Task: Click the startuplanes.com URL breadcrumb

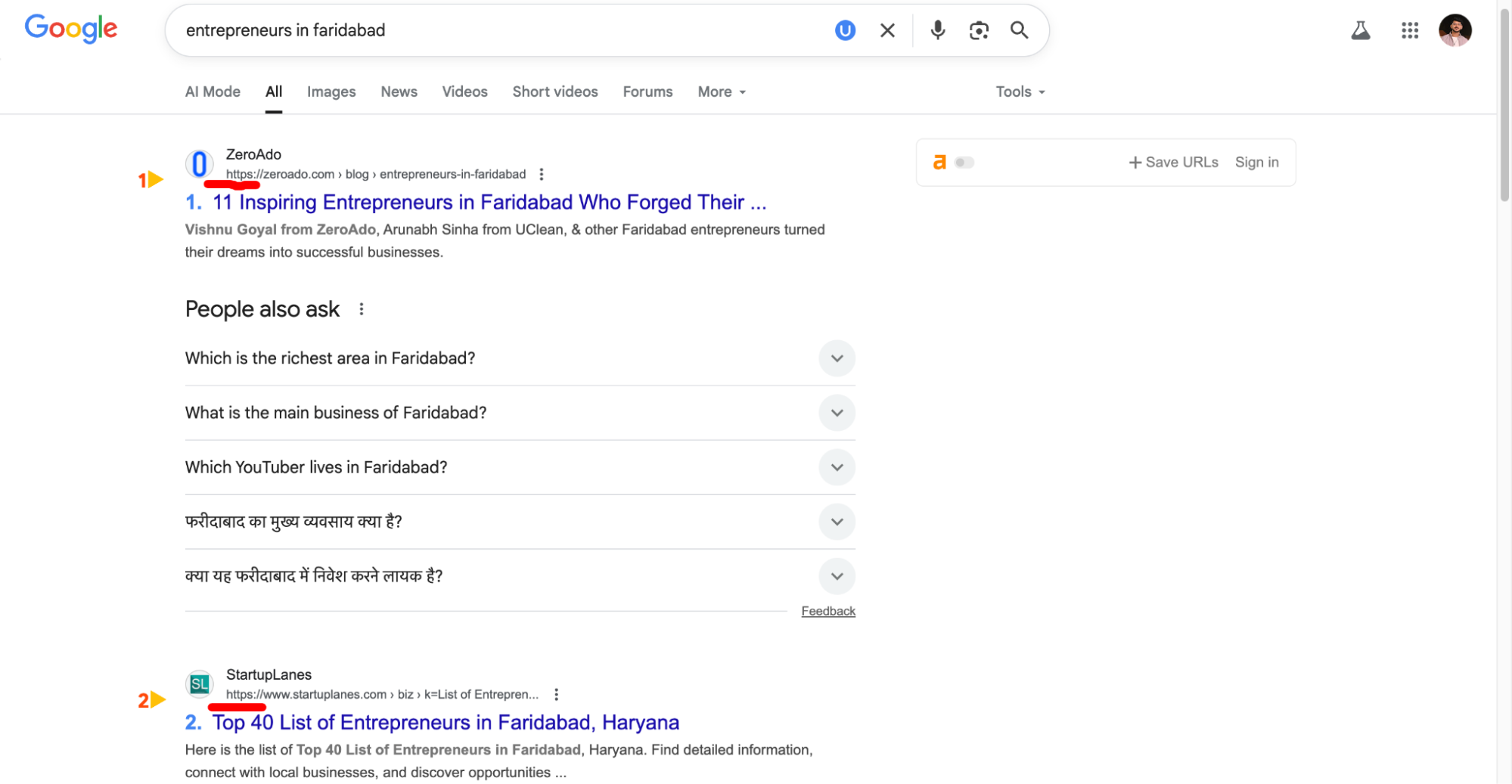Action: tap(382, 695)
